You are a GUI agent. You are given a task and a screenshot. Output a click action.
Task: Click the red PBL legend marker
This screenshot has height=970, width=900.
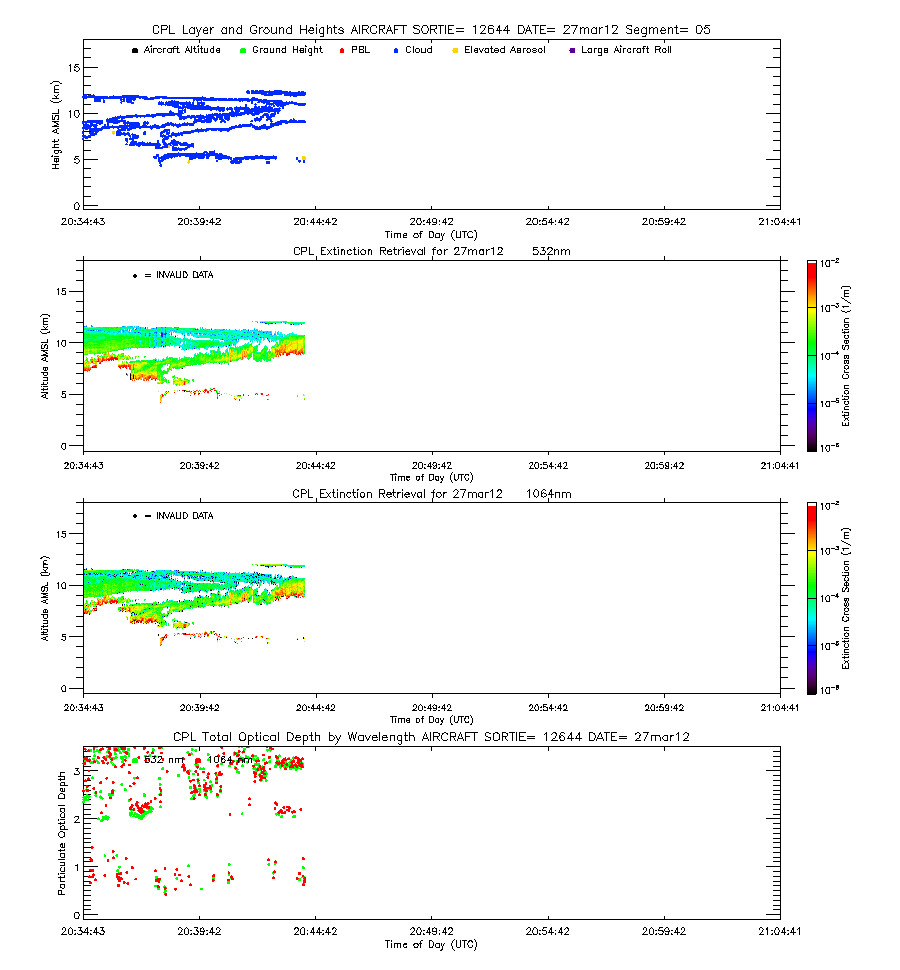[x=342, y=50]
